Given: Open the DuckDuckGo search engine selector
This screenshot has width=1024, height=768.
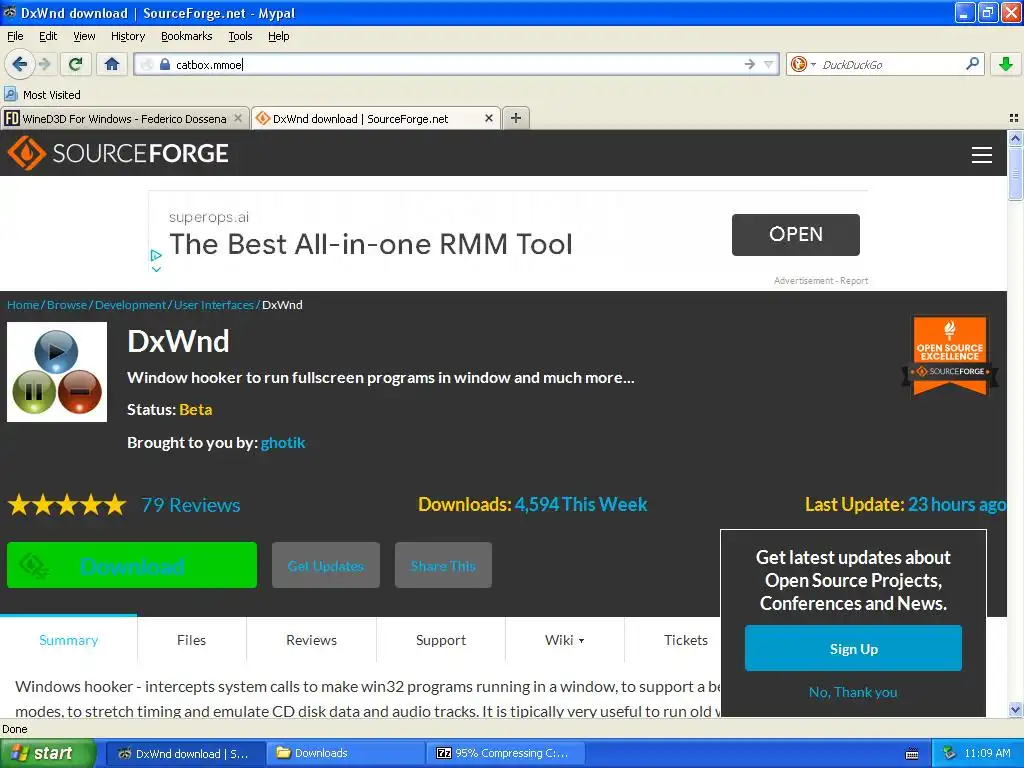Looking at the screenshot, I should [803, 64].
